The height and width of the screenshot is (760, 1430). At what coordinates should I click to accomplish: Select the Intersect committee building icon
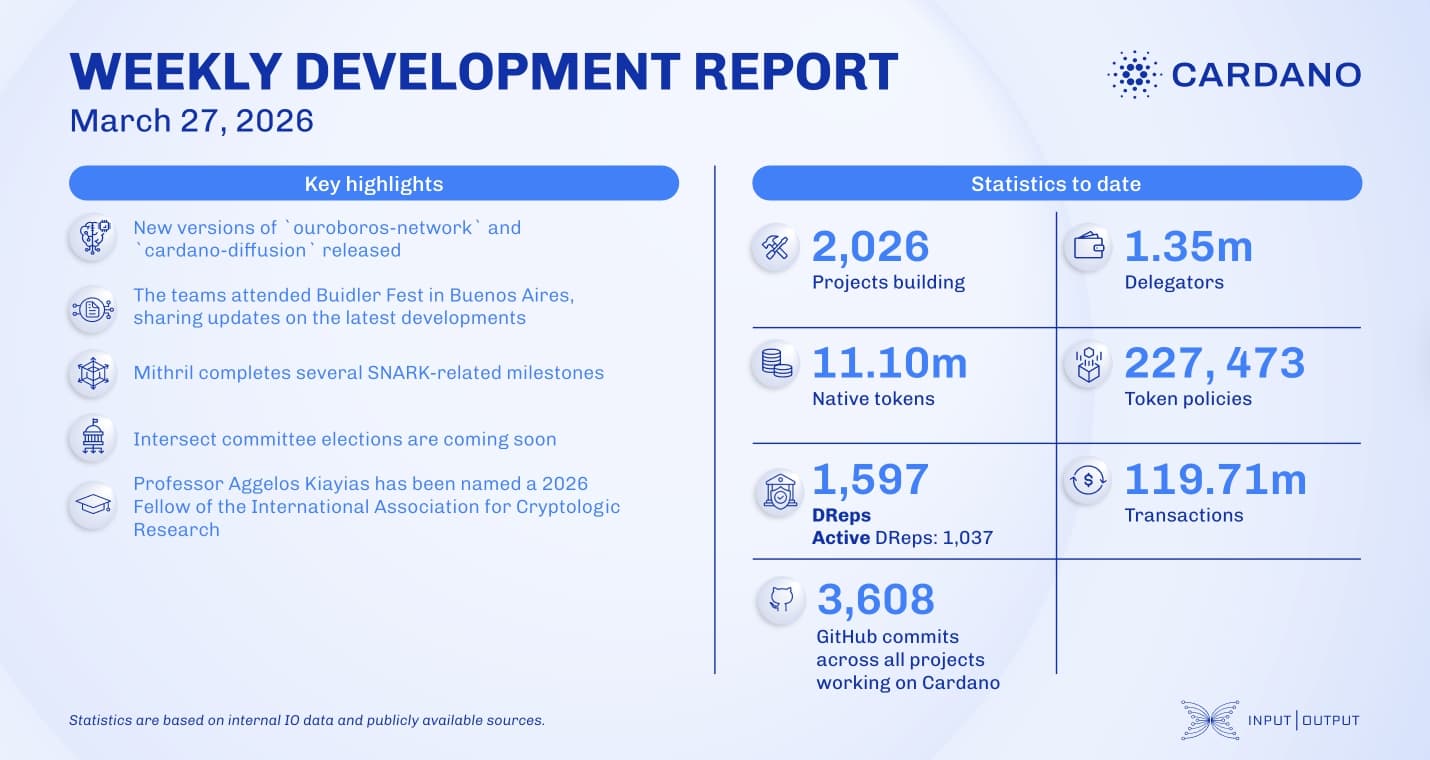[92, 439]
